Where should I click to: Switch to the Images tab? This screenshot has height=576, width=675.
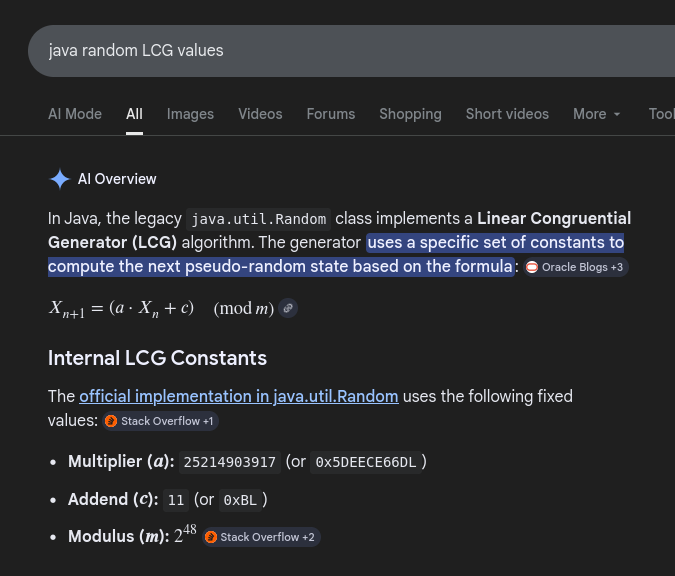coord(190,114)
